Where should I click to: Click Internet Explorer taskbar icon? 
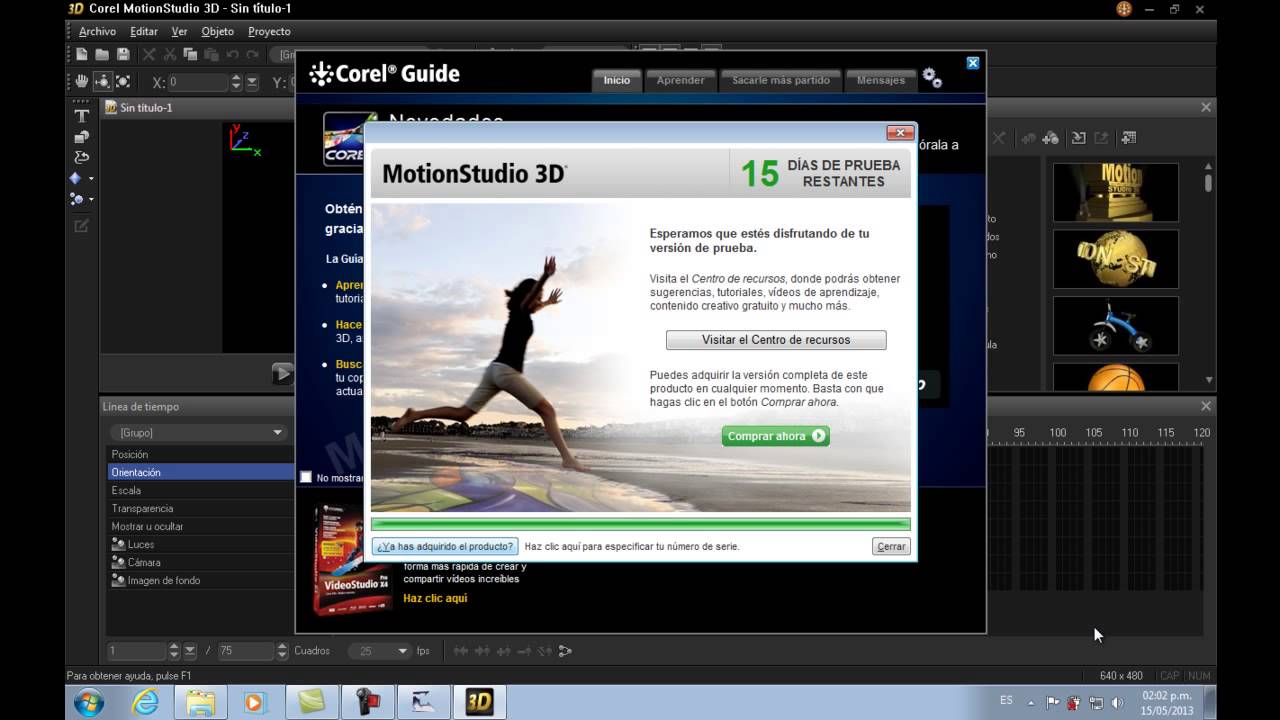click(145, 702)
